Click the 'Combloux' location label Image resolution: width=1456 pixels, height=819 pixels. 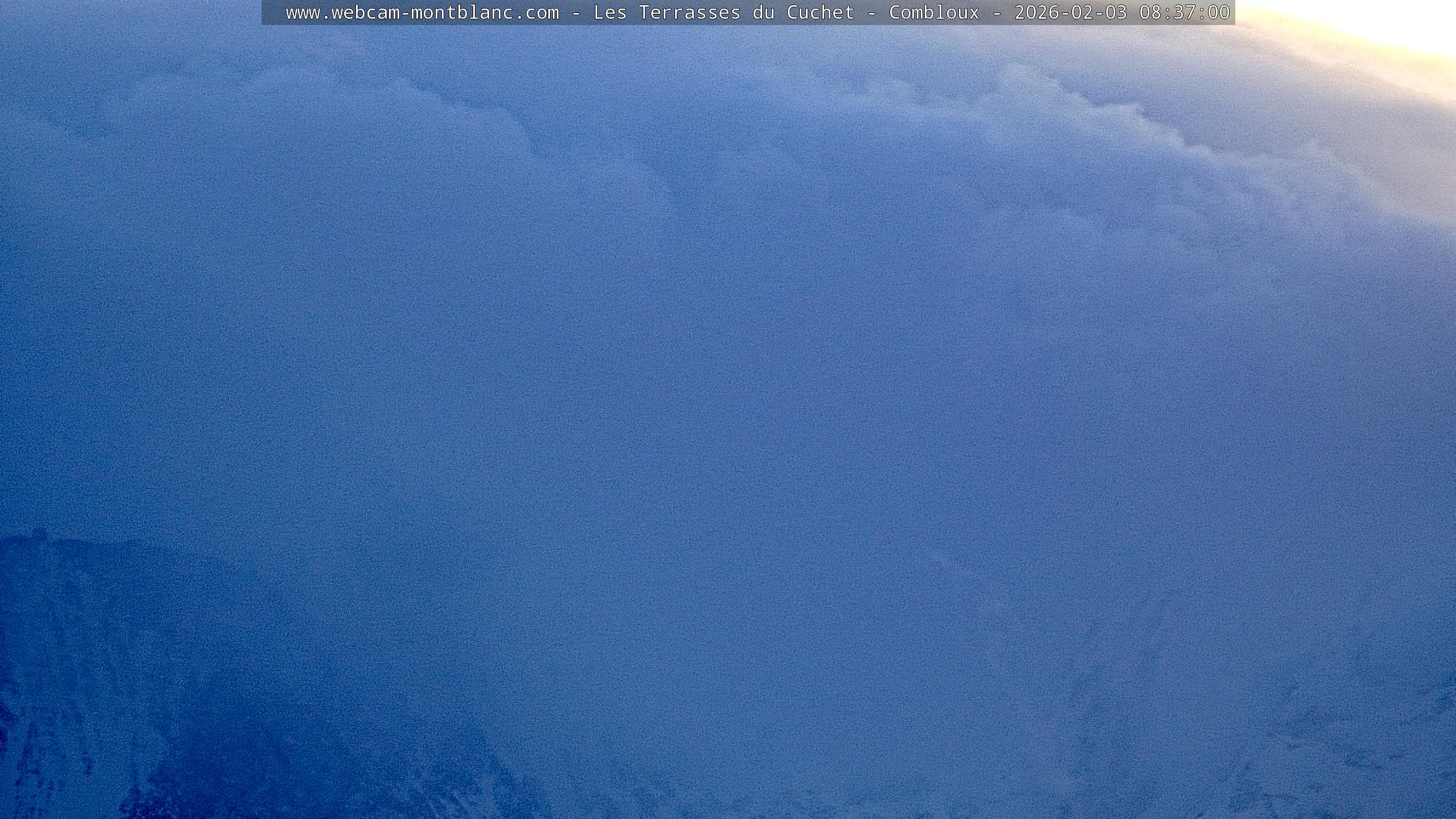coord(934,13)
